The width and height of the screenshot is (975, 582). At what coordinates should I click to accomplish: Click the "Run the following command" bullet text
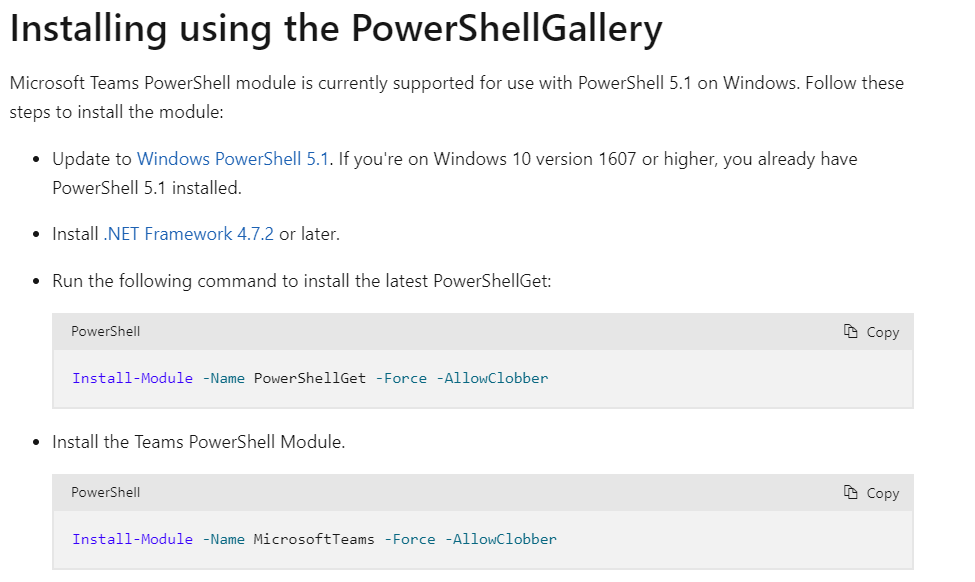point(301,281)
